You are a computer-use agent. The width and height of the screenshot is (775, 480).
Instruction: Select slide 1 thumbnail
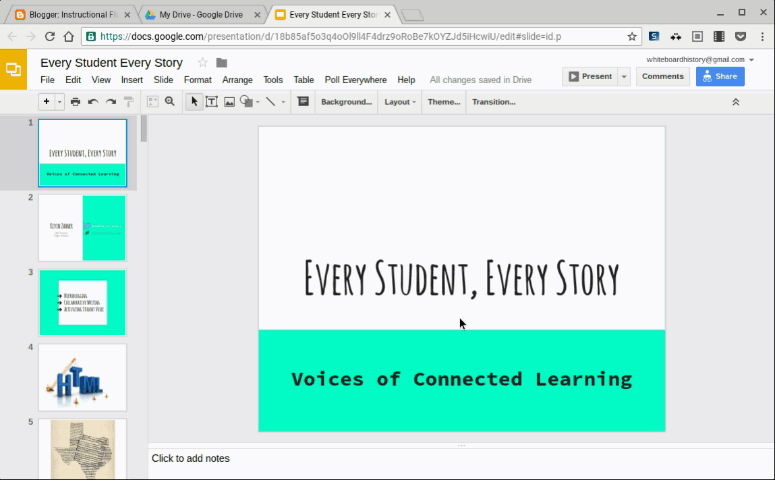click(83, 153)
